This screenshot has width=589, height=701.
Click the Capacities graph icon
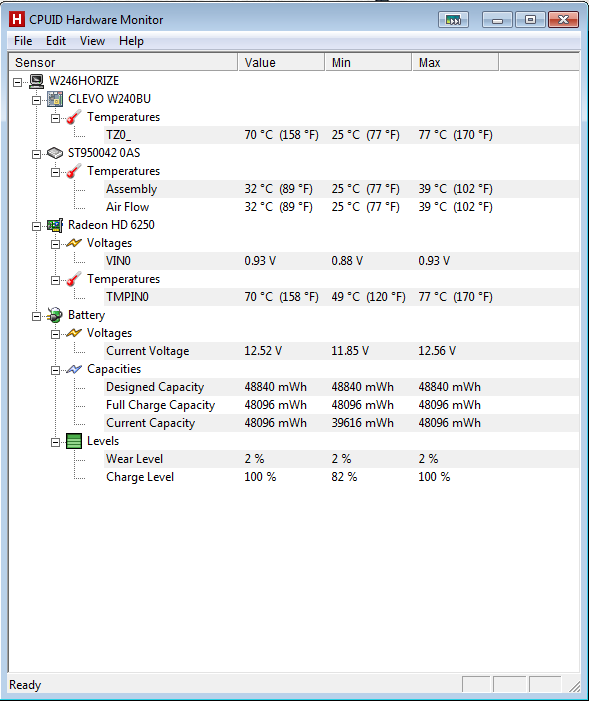coord(74,369)
